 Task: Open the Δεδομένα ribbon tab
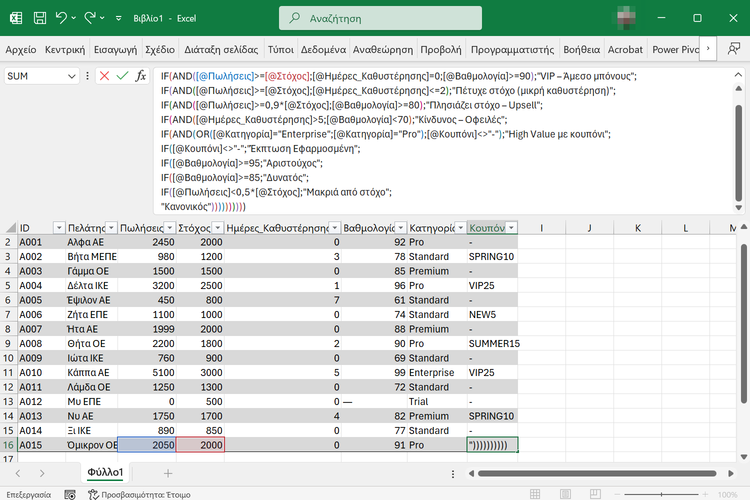click(x=323, y=49)
